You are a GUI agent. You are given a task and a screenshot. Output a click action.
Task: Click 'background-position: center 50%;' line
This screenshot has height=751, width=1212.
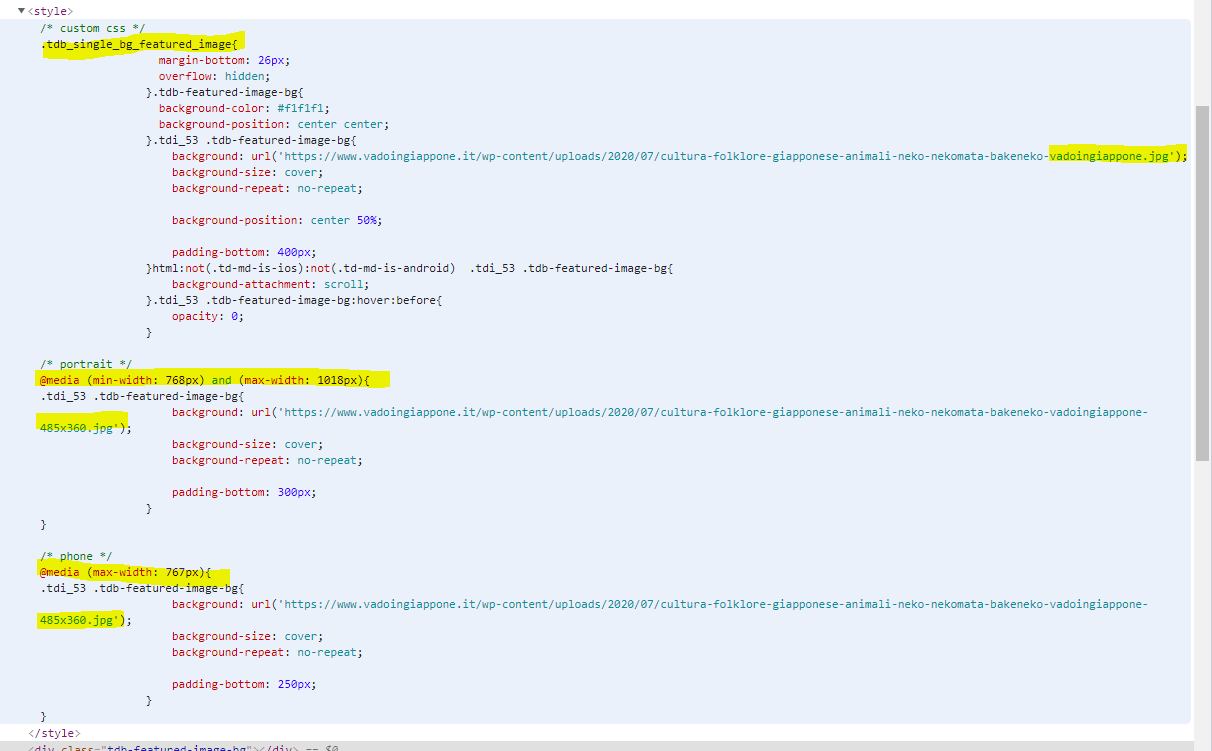tap(277, 220)
